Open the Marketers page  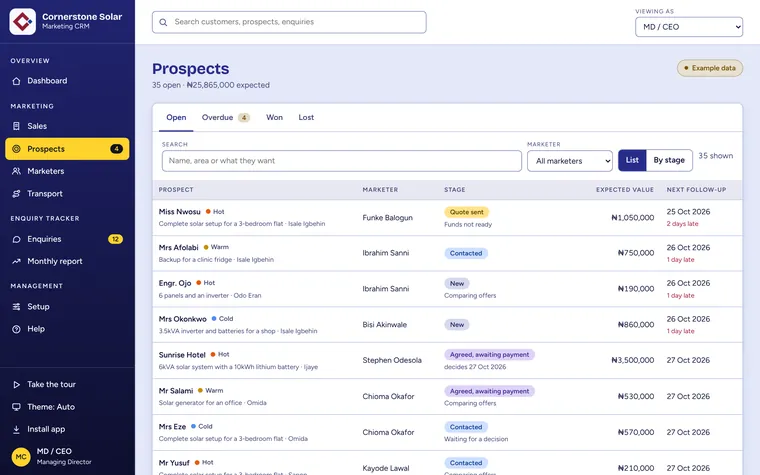coord(67,171)
